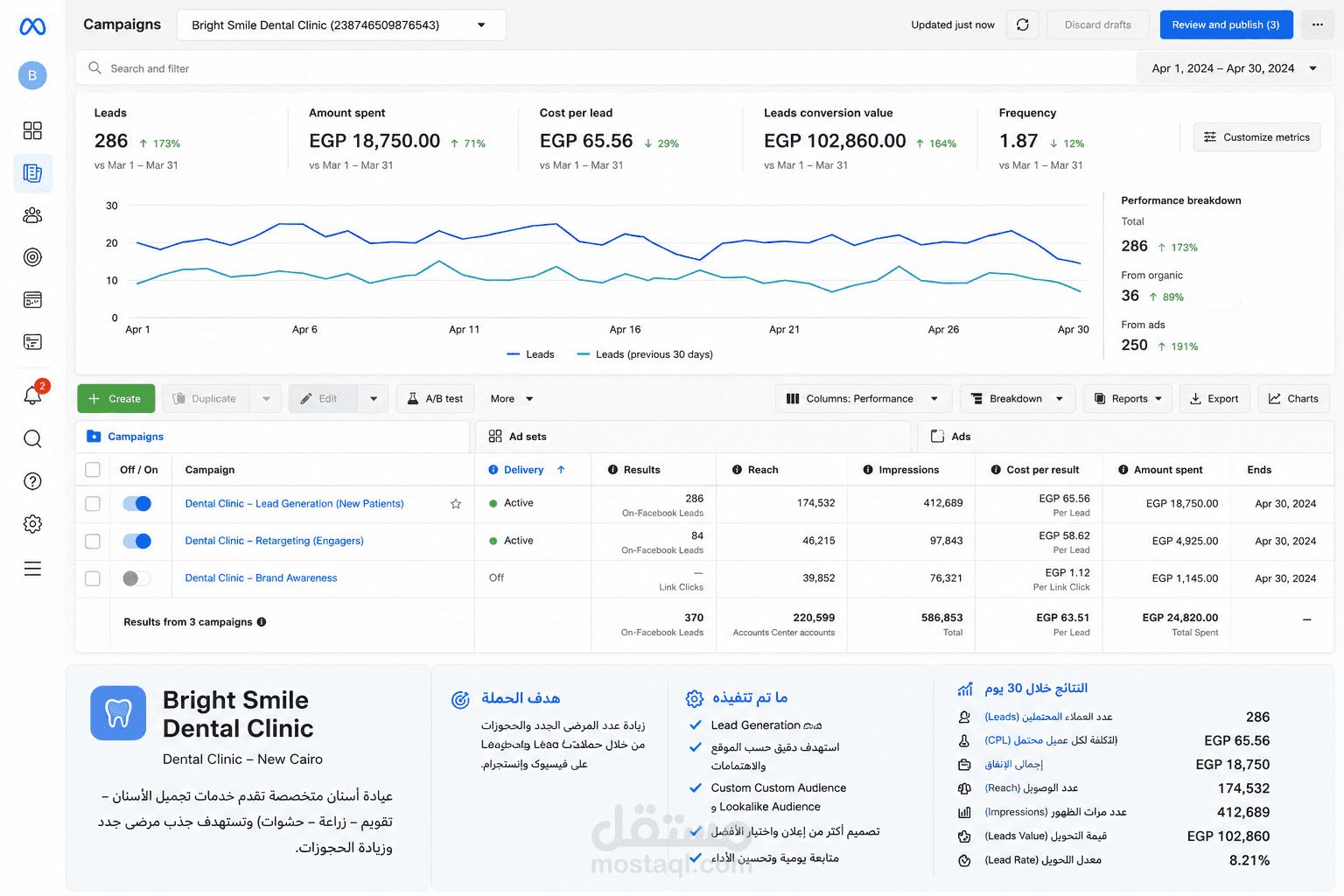Open the Breakdown dropdown
1344x896 pixels.
click(x=1017, y=399)
